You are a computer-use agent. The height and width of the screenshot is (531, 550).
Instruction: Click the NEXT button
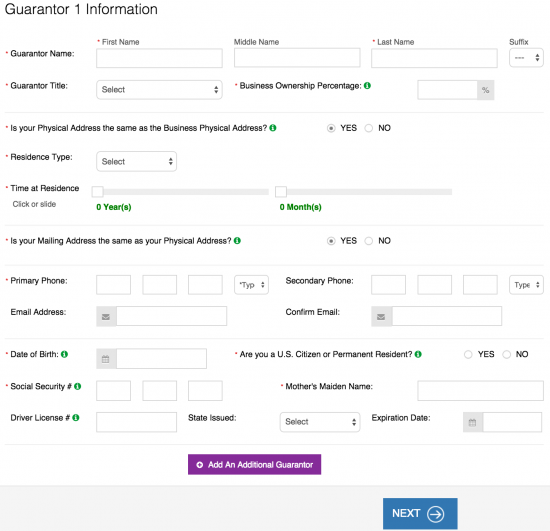click(420, 513)
